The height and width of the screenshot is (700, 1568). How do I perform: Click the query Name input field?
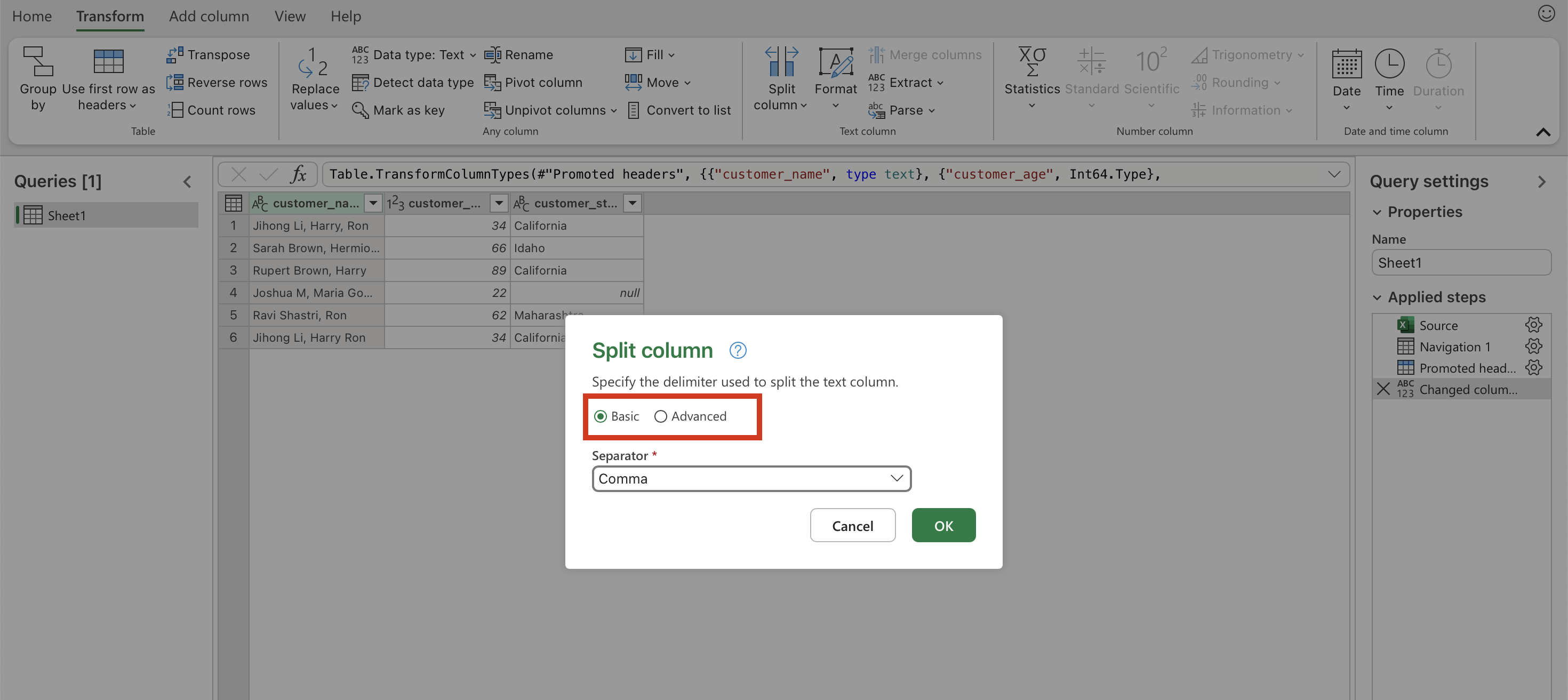point(1460,263)
